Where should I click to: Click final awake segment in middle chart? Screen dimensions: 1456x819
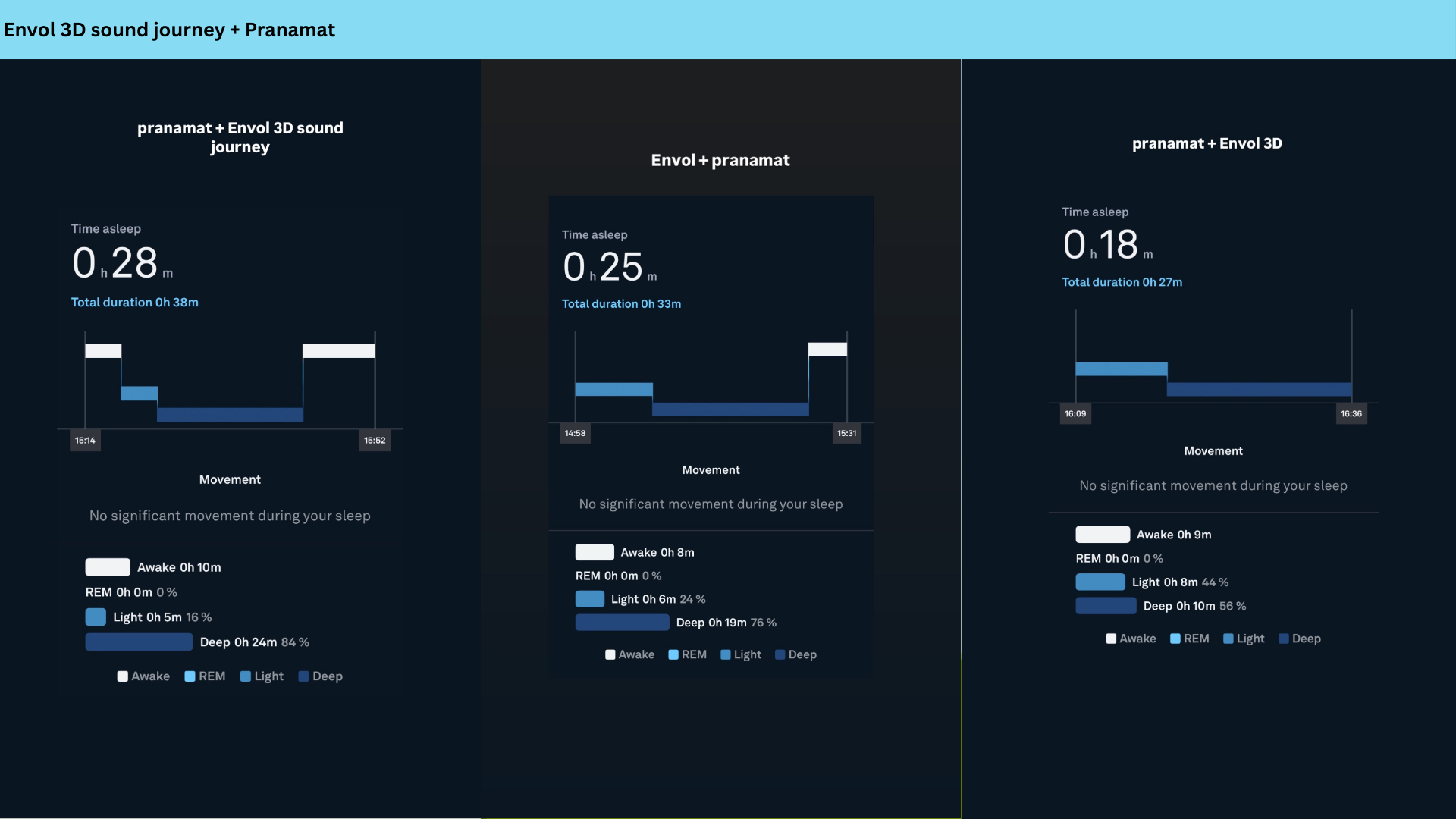point(827,350)
